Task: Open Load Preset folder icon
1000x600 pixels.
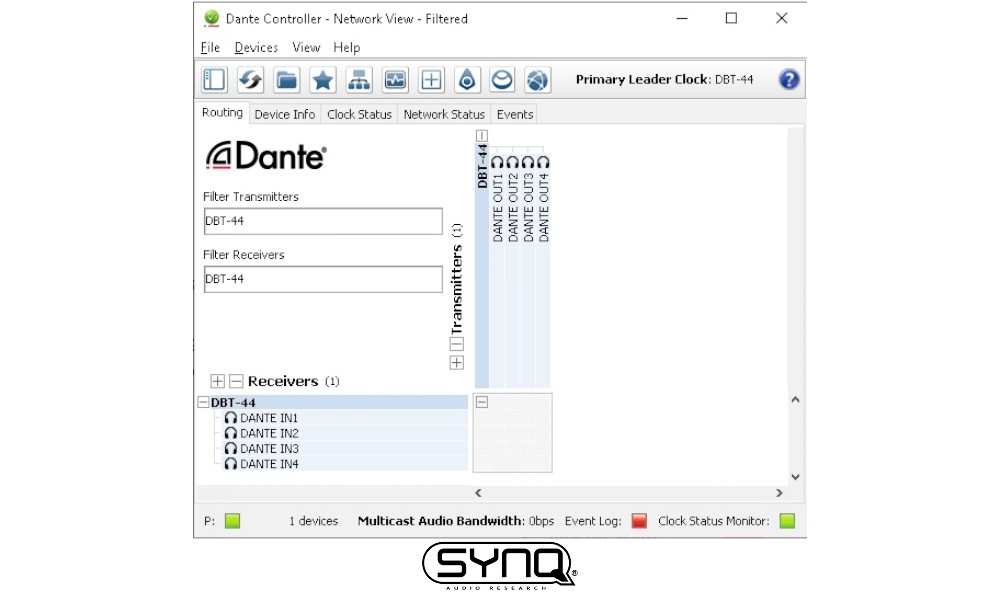Action: coord(286,80)
